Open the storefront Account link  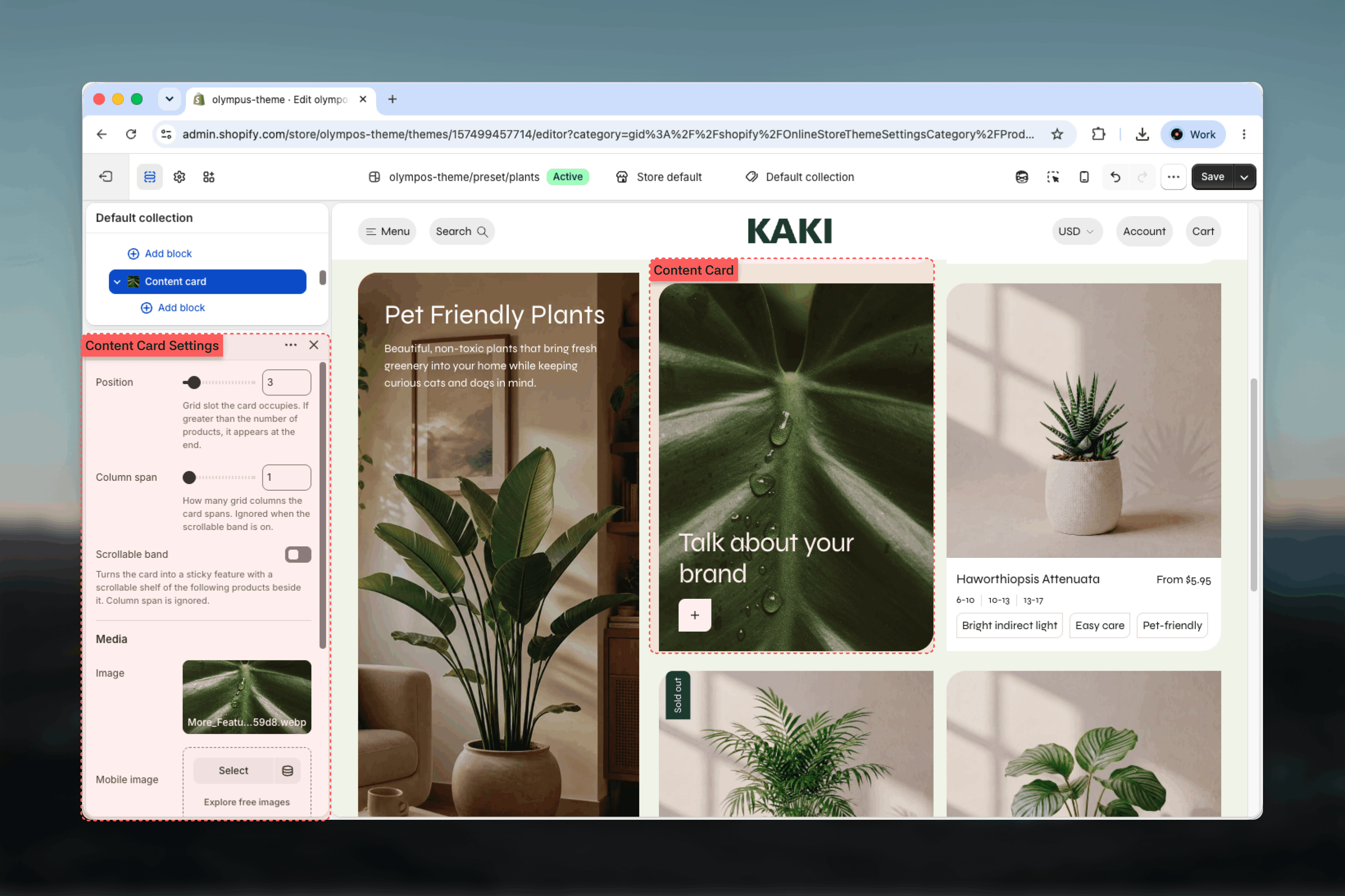[x=1144, y=232]
